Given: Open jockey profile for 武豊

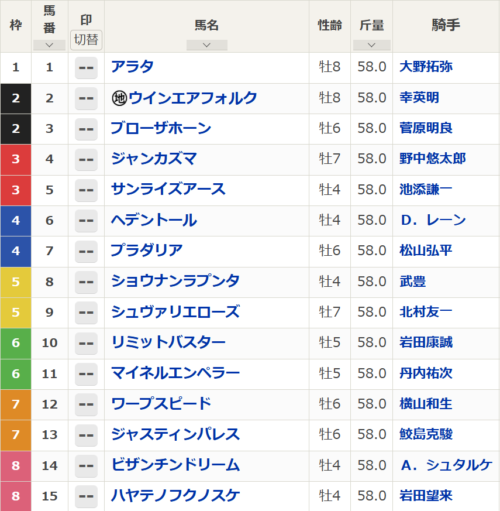Looking at the screenshot, I should point(413,281).
